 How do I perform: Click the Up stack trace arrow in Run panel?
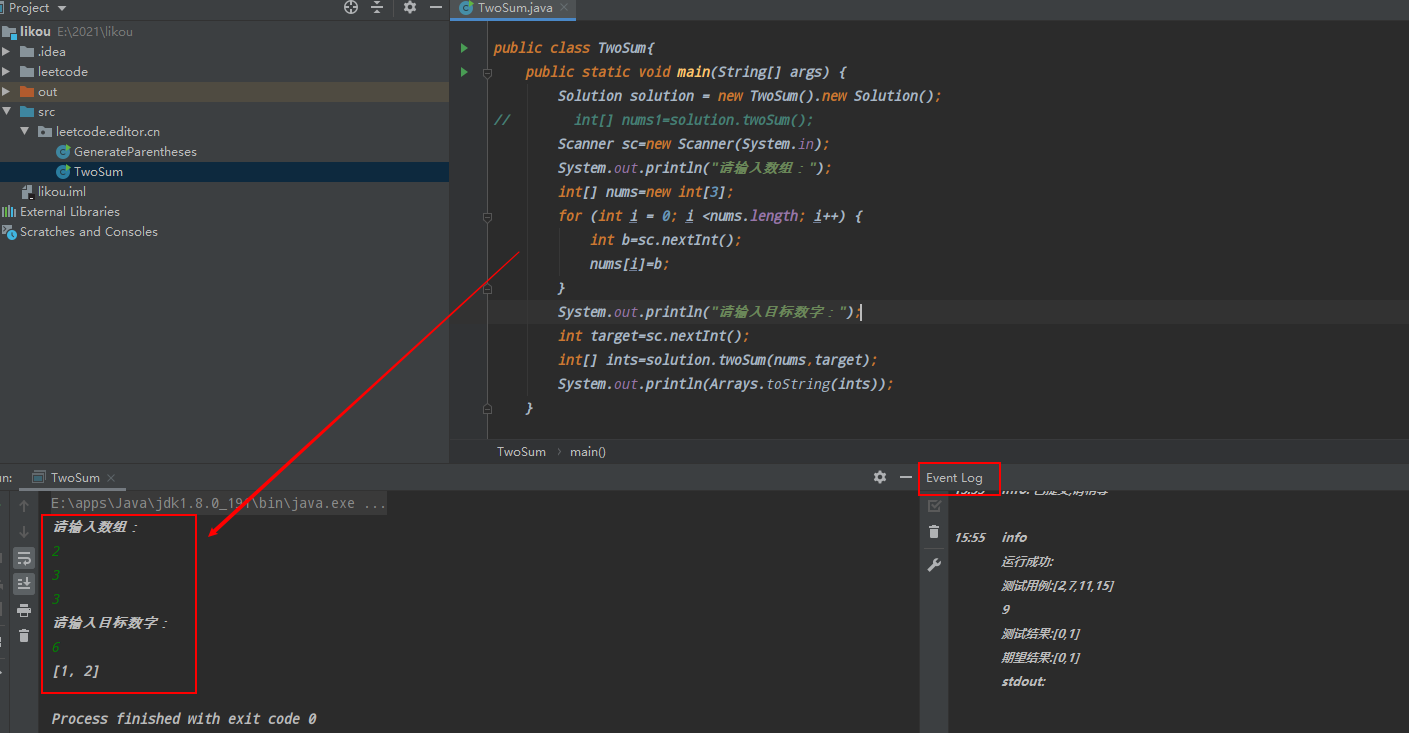(x=24, y=506)
